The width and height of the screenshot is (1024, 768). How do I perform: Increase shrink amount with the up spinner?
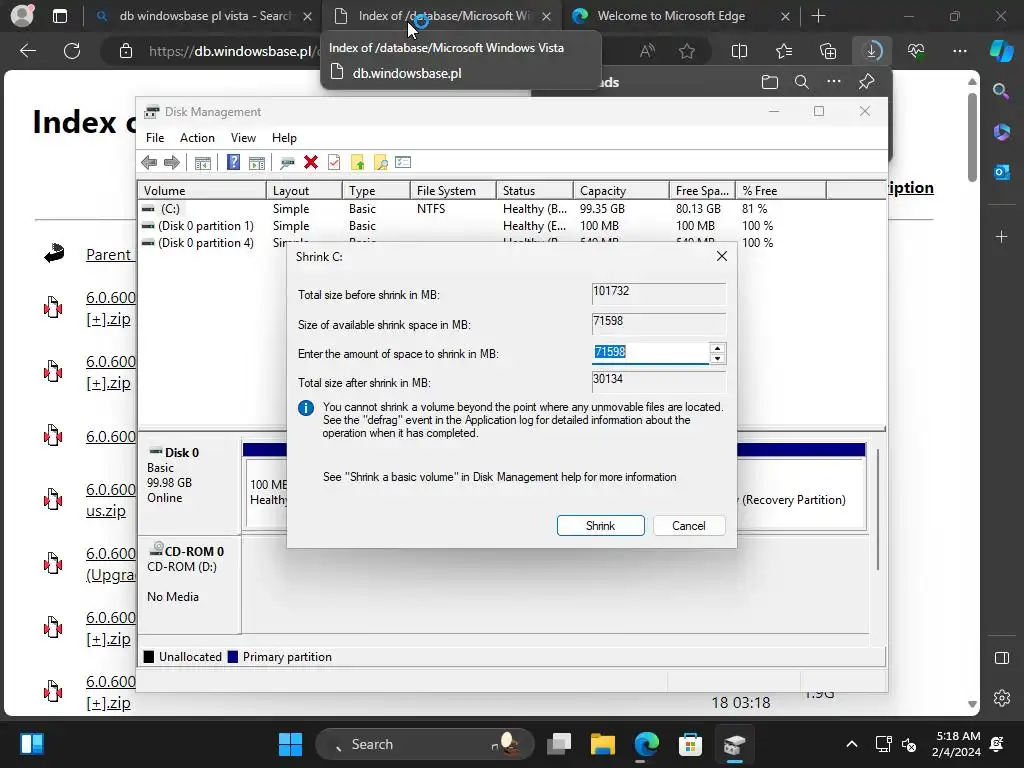point(717,348)
